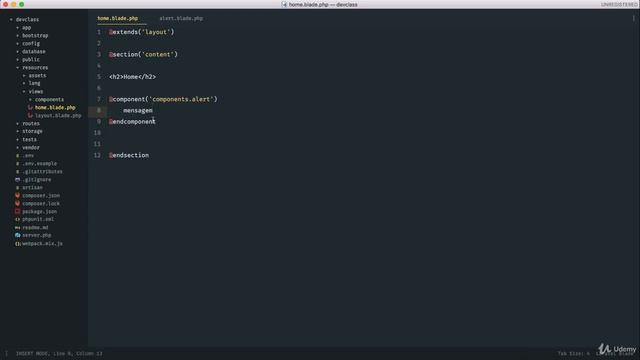Place cursor in the <h2>Home</h2> line
The image size is (640, 360).
coord(132,77)
